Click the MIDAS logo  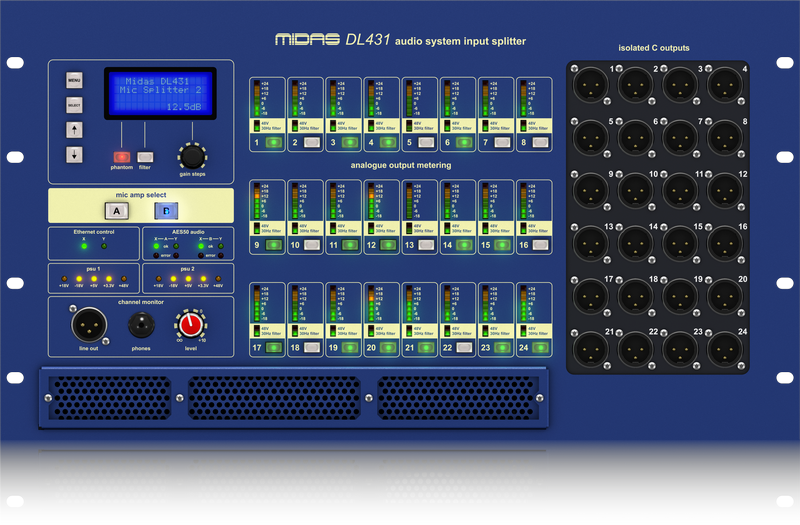(307, 39)
